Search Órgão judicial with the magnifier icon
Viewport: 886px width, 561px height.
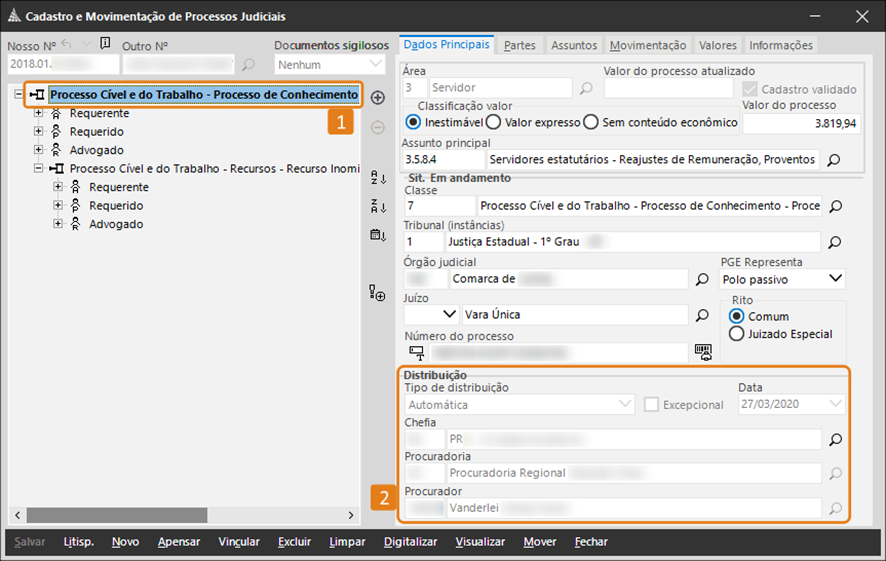(x=703, y=279)
